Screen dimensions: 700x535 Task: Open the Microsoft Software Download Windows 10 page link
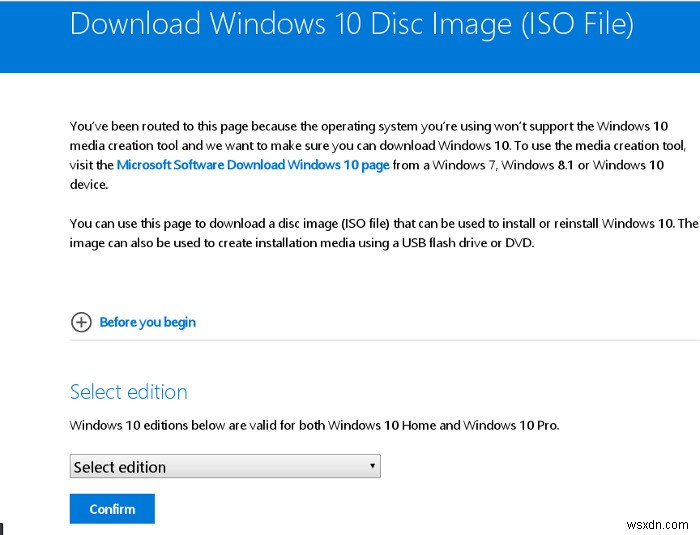click(x=253, y=165)
